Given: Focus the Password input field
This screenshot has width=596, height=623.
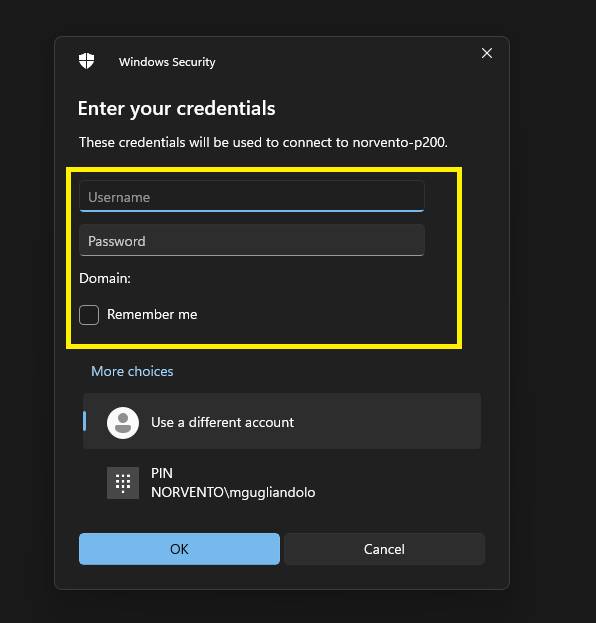Looking at the screenshot, I should [252, 240].
